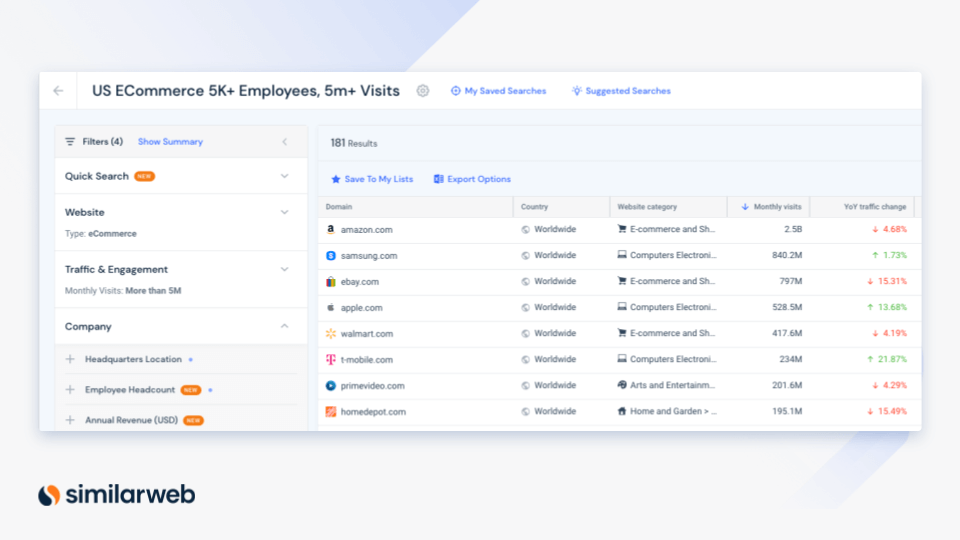The image size is (960, 540).
Task: Click the 840.2M monthly visits value
Action: [x=787, y=255]
